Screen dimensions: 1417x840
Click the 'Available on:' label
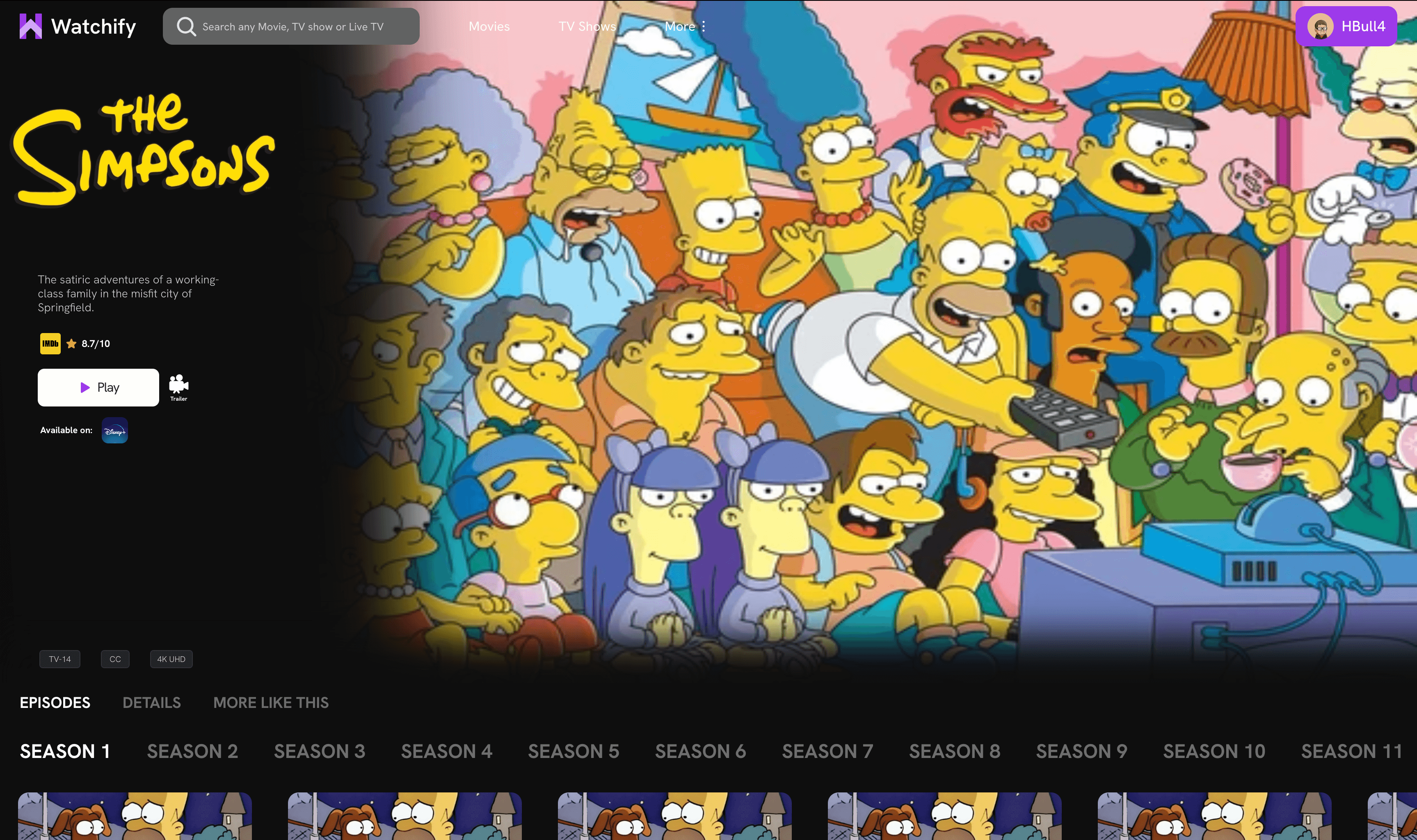[x=66, y=430]
